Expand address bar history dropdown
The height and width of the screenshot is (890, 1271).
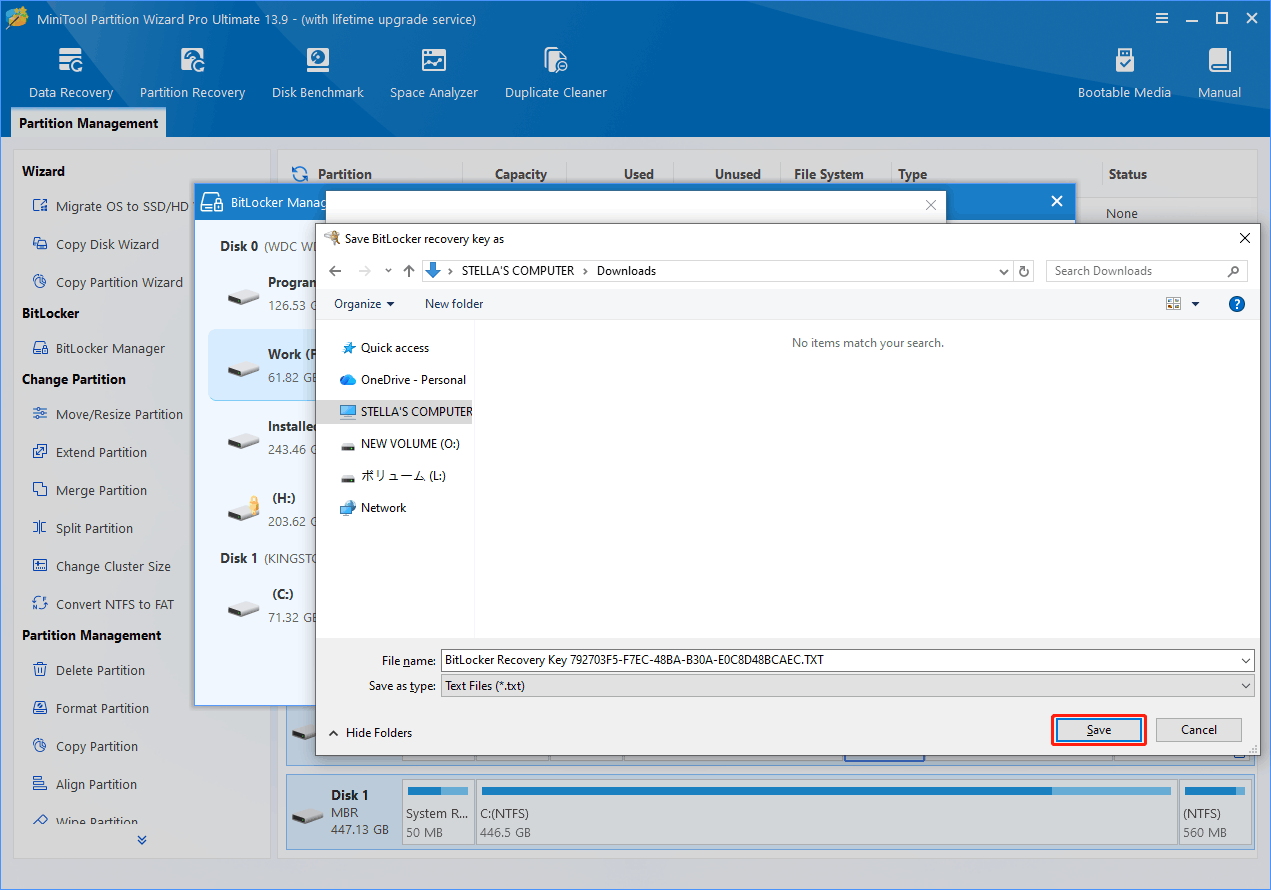[1005, 271]
